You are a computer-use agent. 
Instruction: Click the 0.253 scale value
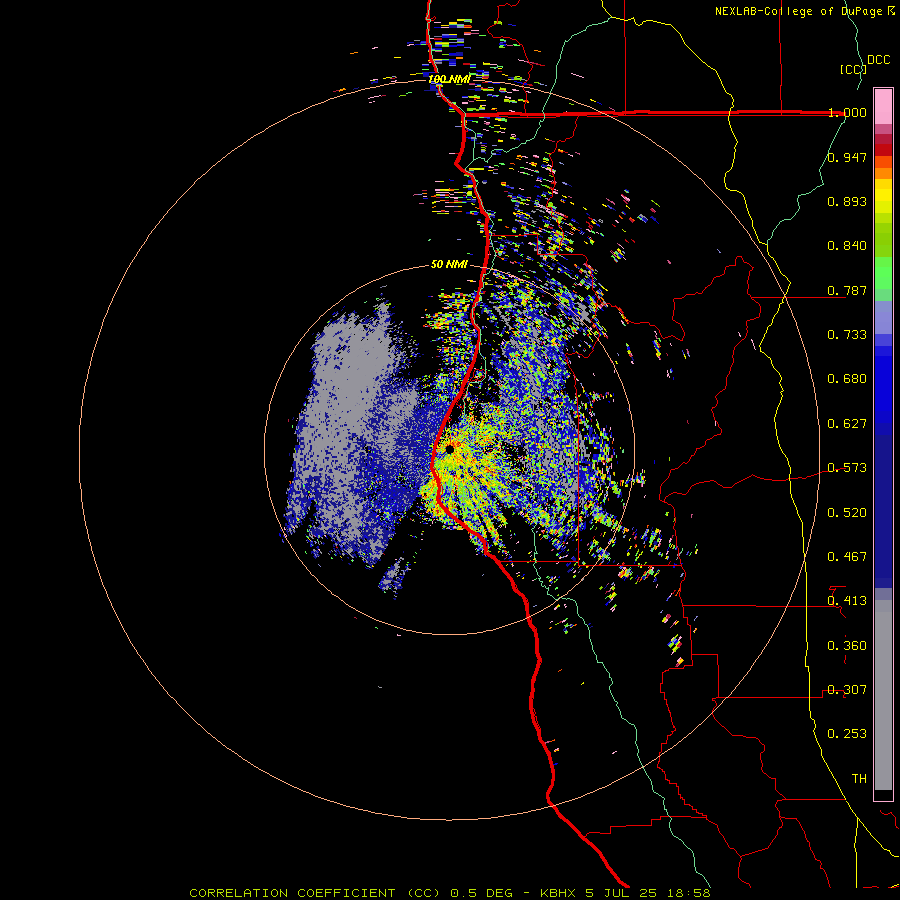tap(847, 734)
